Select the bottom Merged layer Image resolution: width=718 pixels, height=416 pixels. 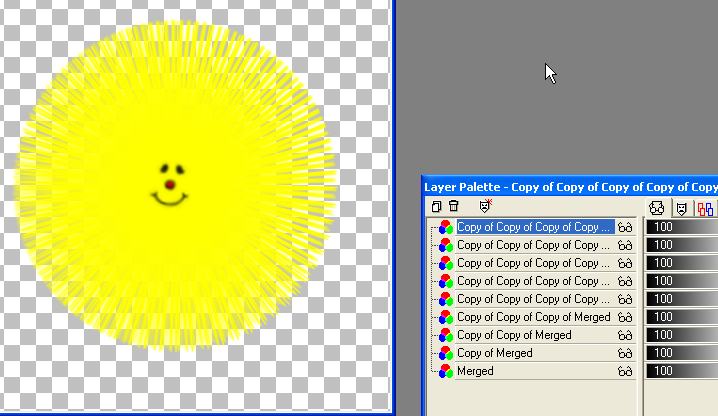[475, 371]
